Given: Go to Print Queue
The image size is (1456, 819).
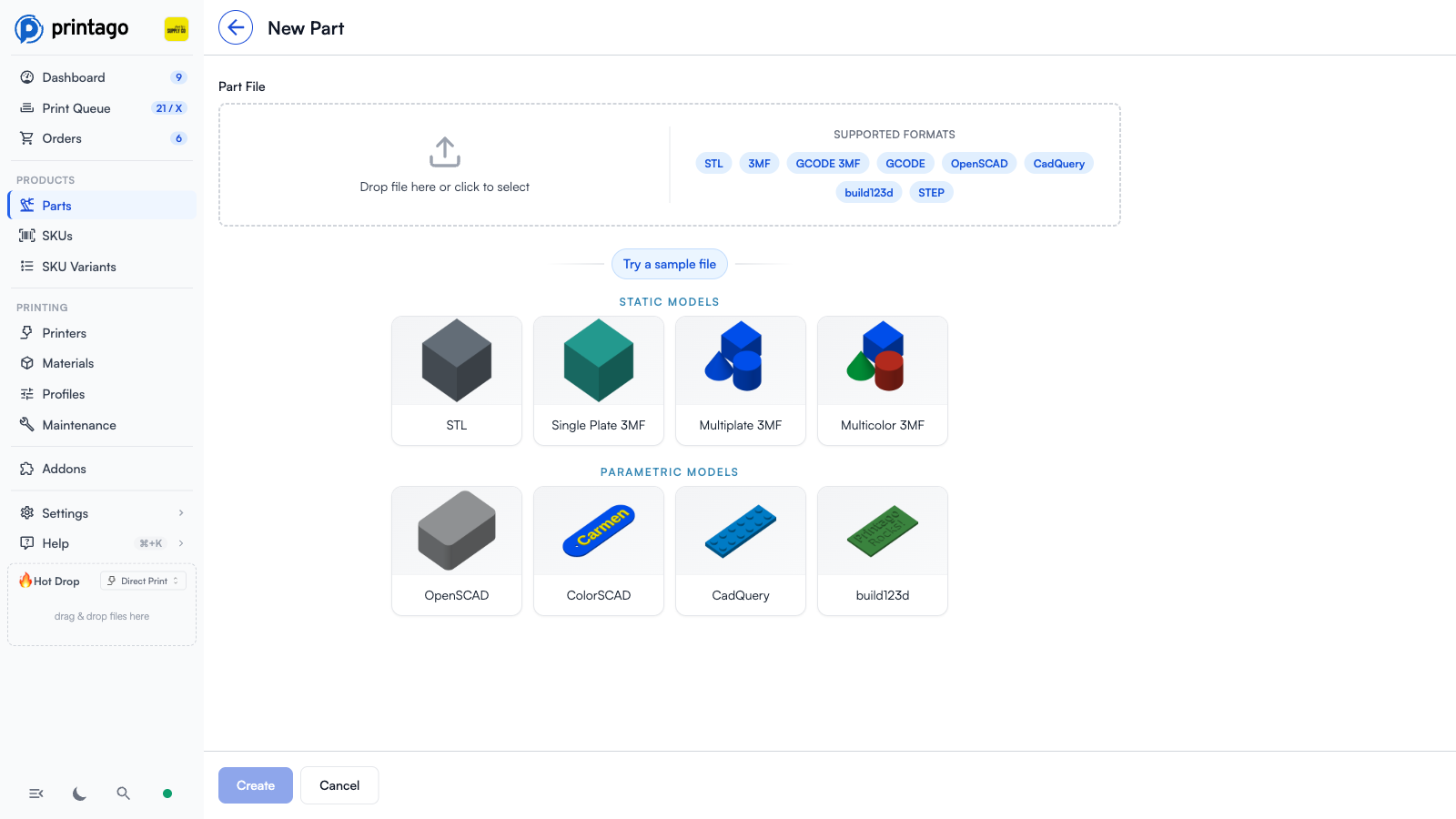Looking at the screenshot, I should [x=102, y=107].
